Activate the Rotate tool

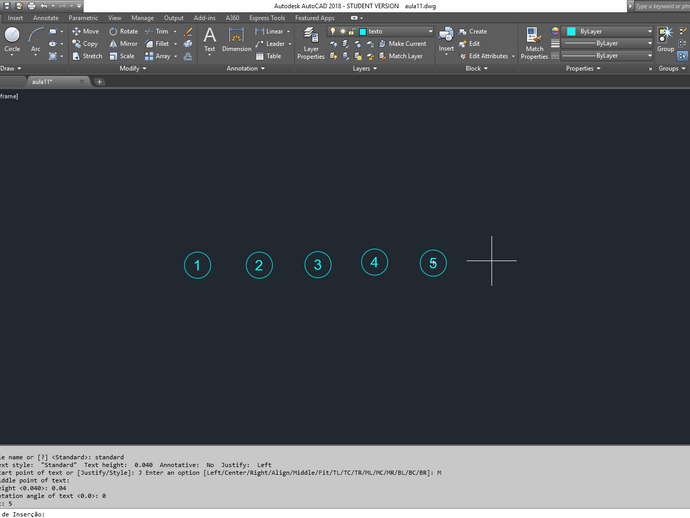tap(123, 31)
